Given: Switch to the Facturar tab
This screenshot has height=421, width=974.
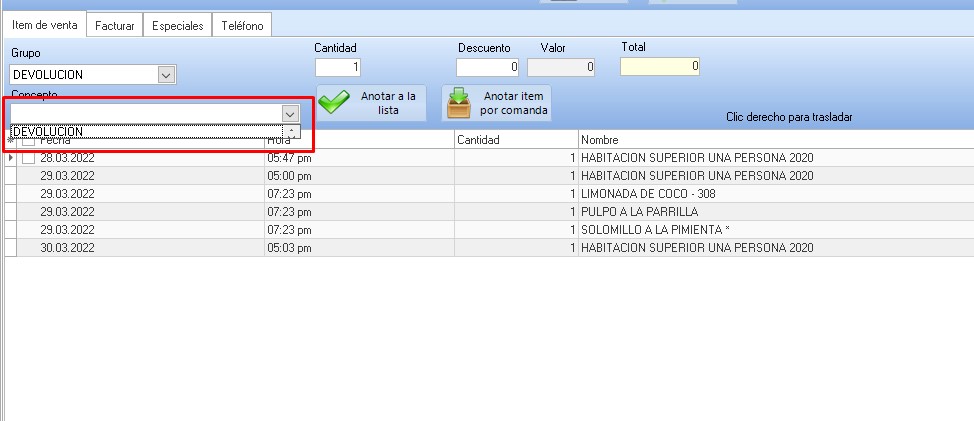Looking at the screenshot, I should (x=114, y=26).
